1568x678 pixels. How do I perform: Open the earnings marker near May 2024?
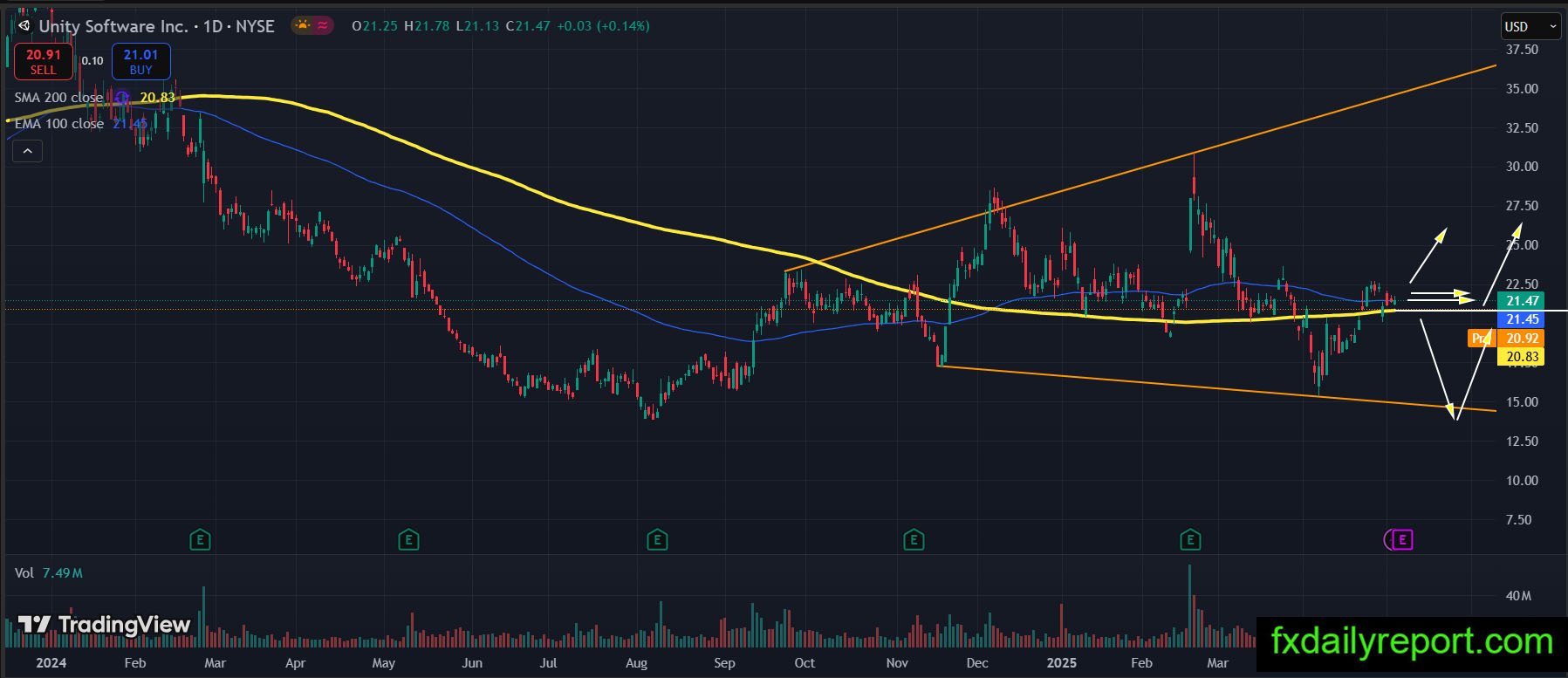pyautogui.click(x=408, y=540)
